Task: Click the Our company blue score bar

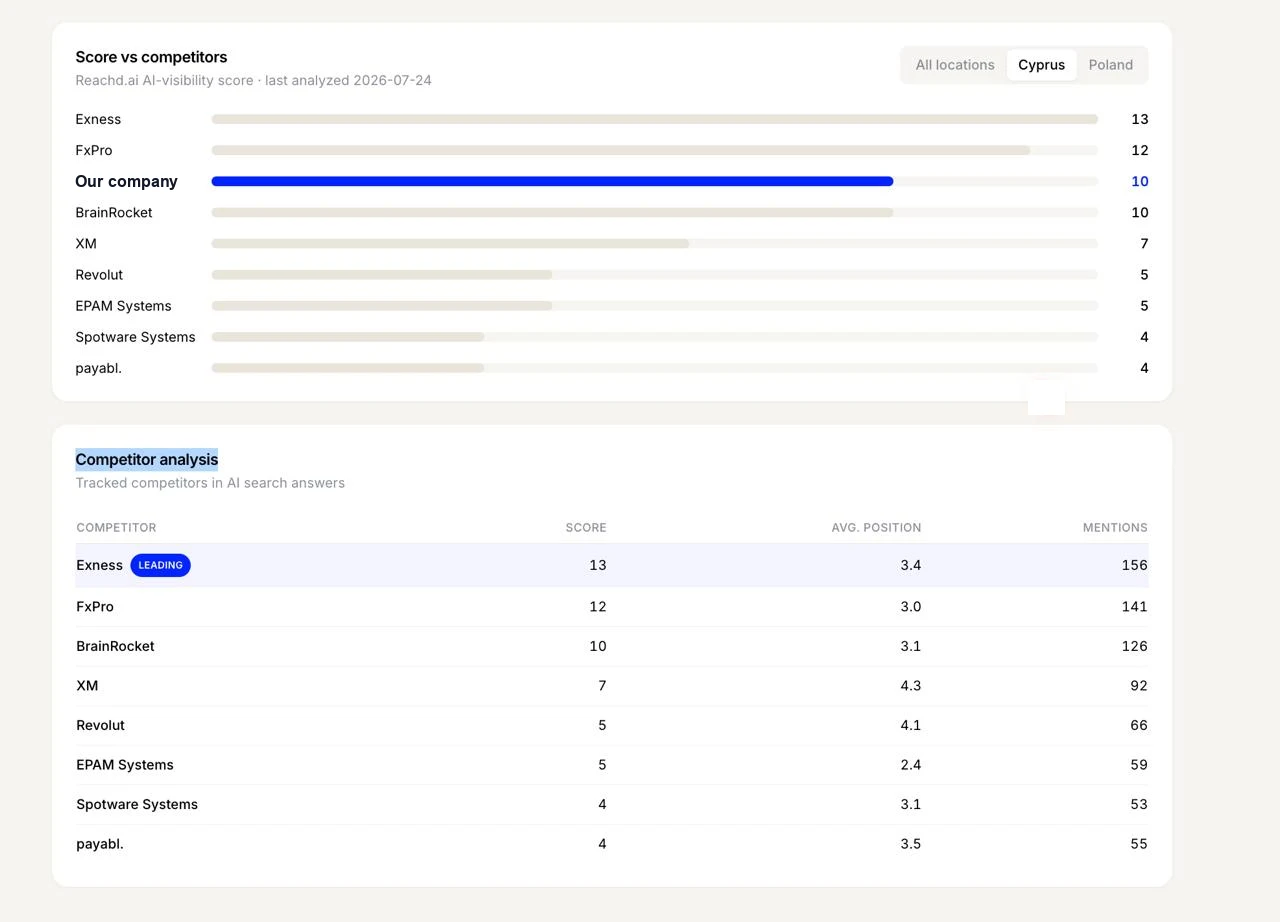Action: 552,181
